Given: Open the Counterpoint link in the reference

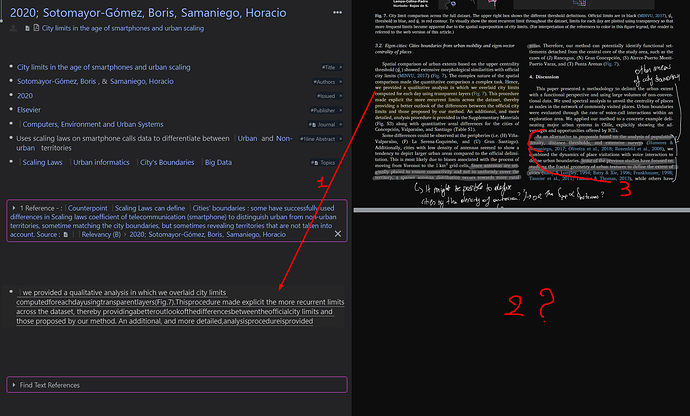Looking at the screenshot, I should [88, 208].
